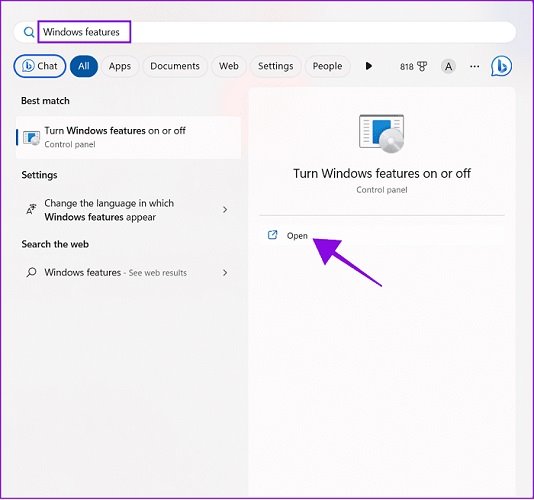Expand the language setting result chevron
Screen dimensions: 534x500
coord(225,209)
